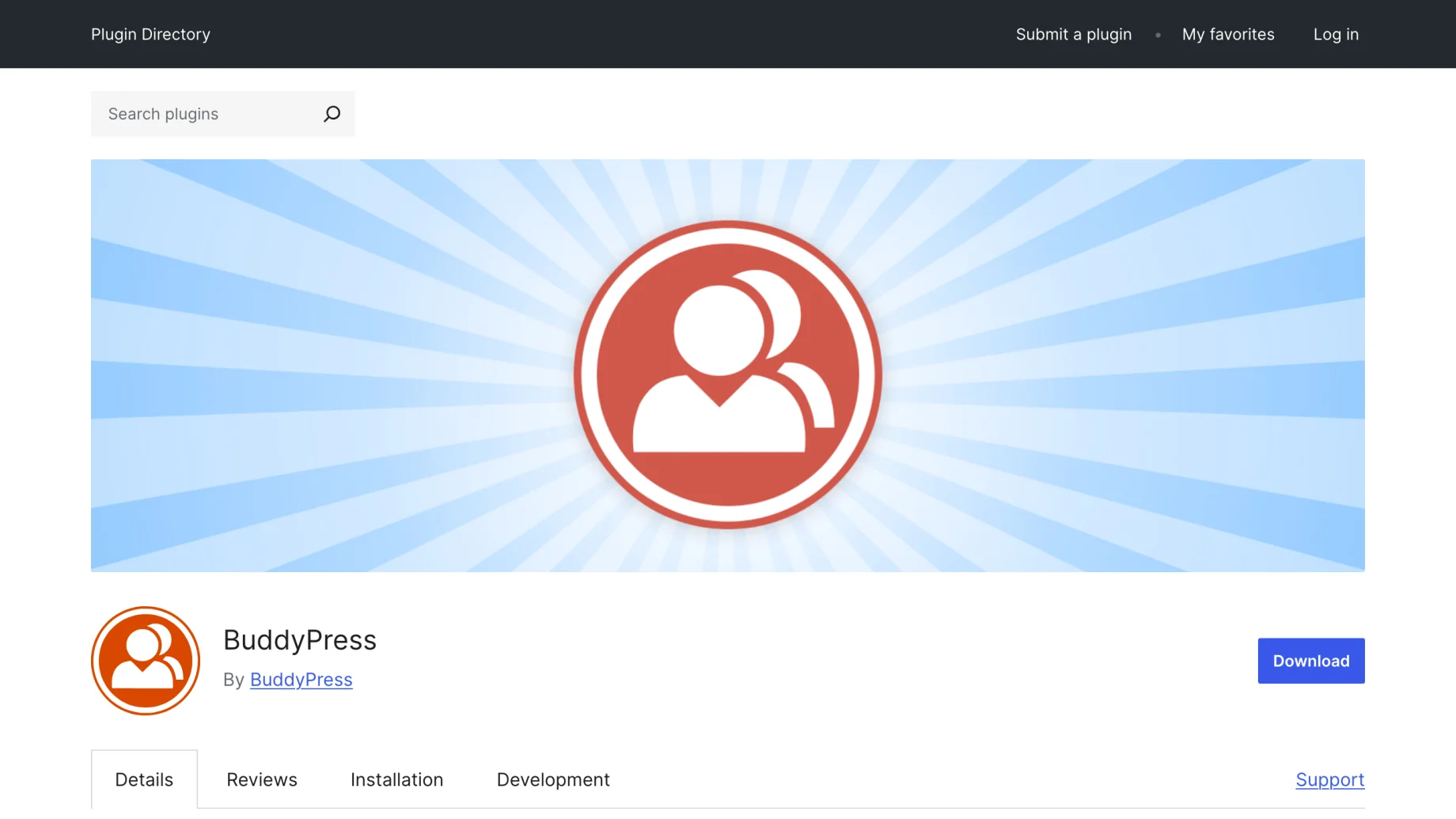View the Development tab

(x=553, y=779)
